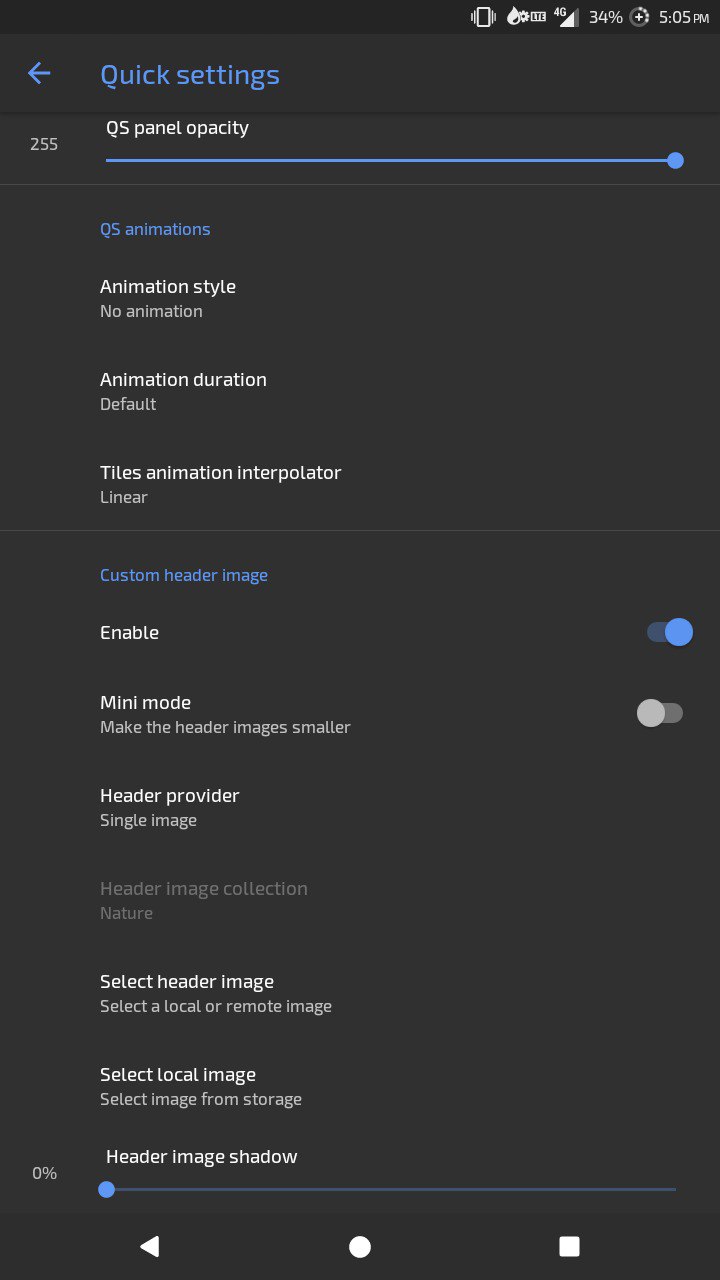Open Tiles animation interpolator options
This screenshot has width=720, height=1280.
click(x=360, y=484)
